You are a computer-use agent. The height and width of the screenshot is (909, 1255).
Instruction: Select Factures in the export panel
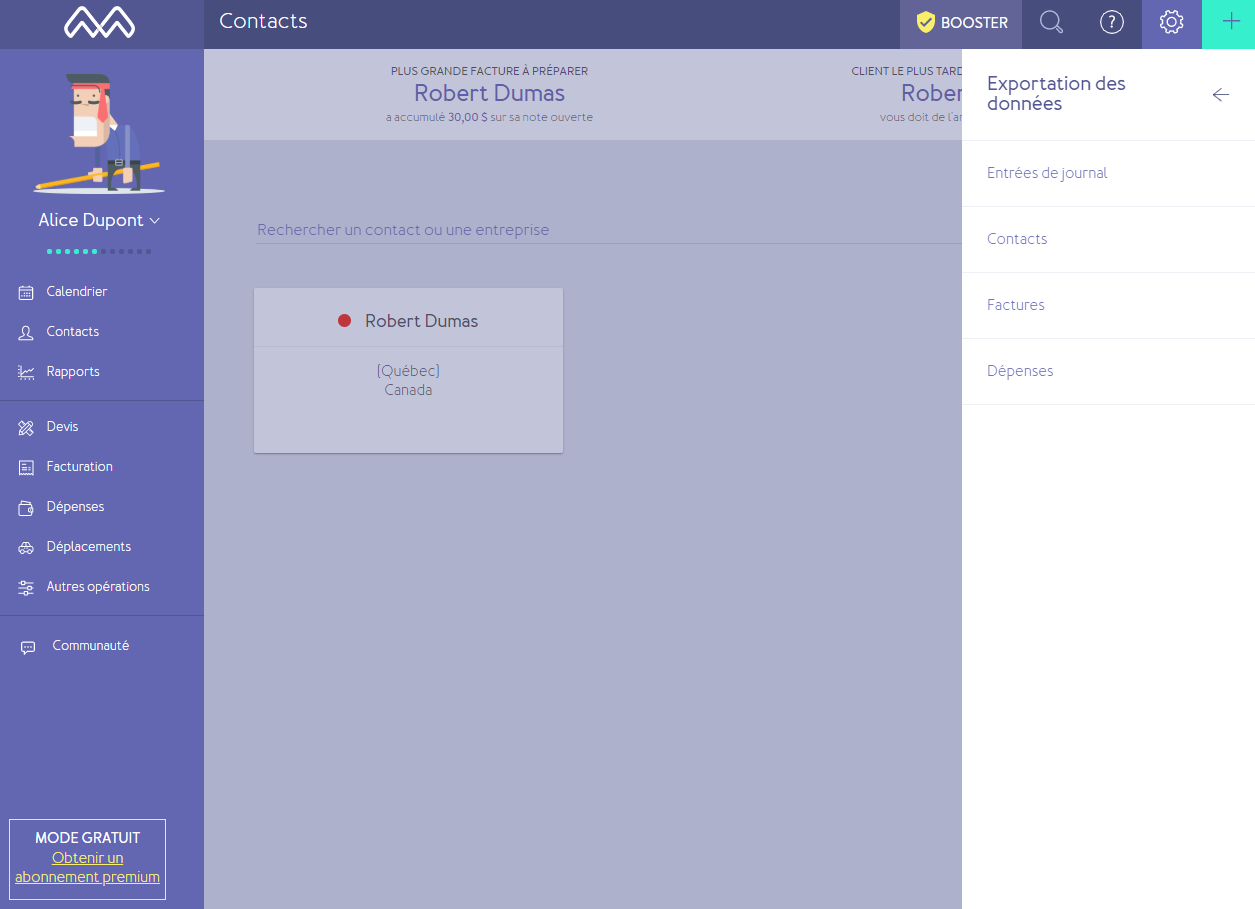click(1108, 305)
